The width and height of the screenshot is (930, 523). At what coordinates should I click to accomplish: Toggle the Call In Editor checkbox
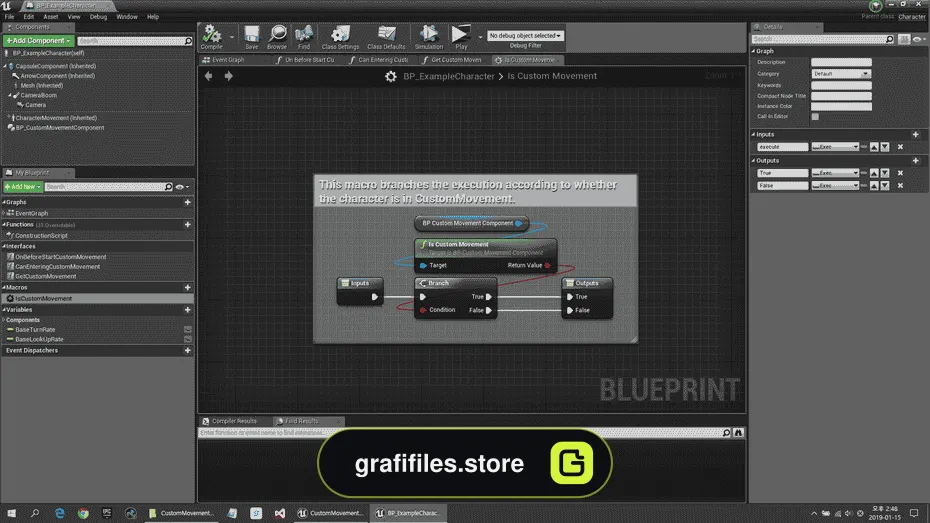pos(816,116)
